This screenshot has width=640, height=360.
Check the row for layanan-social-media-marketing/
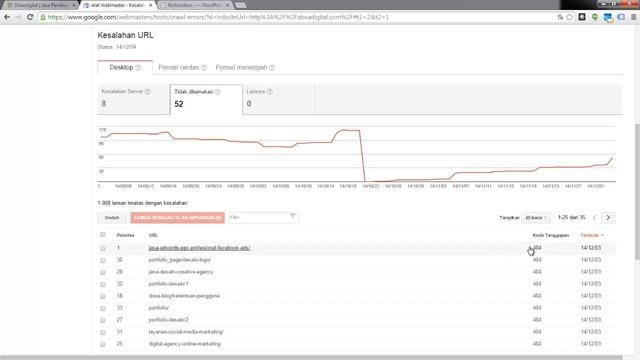coord(102,332)
